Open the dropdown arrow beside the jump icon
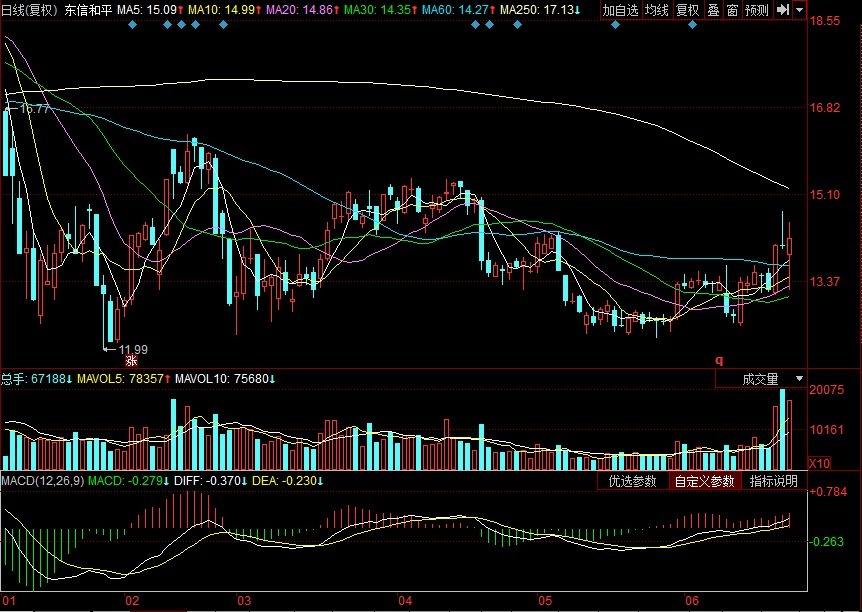The image size is (862, 612). [799, 10]
